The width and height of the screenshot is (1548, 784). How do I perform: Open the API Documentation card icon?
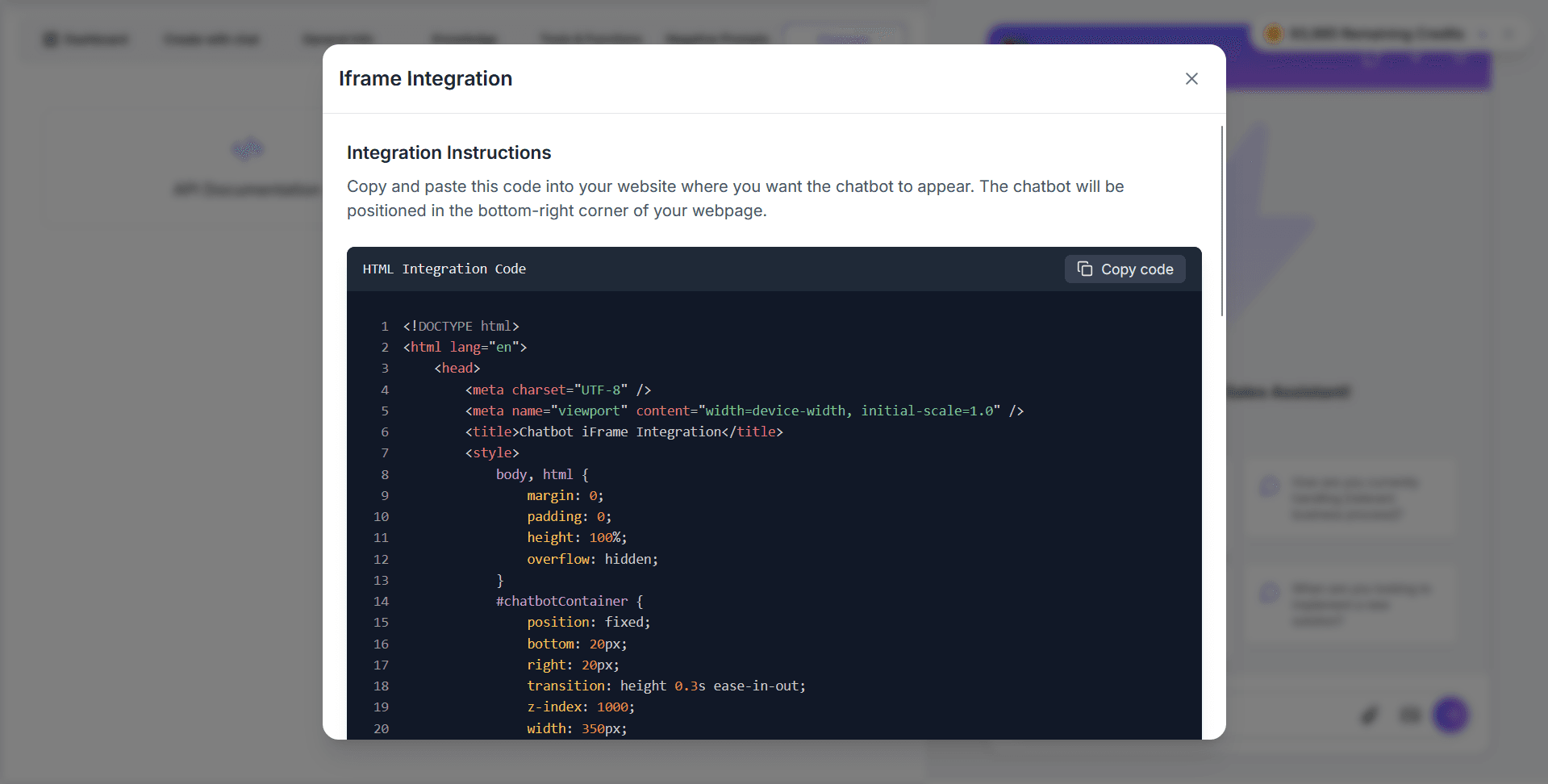point(248,149)
